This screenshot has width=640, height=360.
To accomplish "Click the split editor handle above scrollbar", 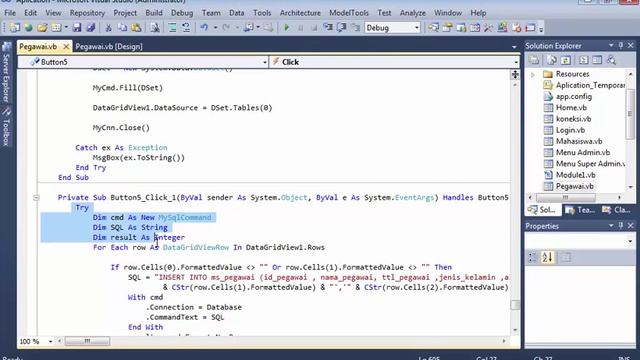I will [515, 74].
